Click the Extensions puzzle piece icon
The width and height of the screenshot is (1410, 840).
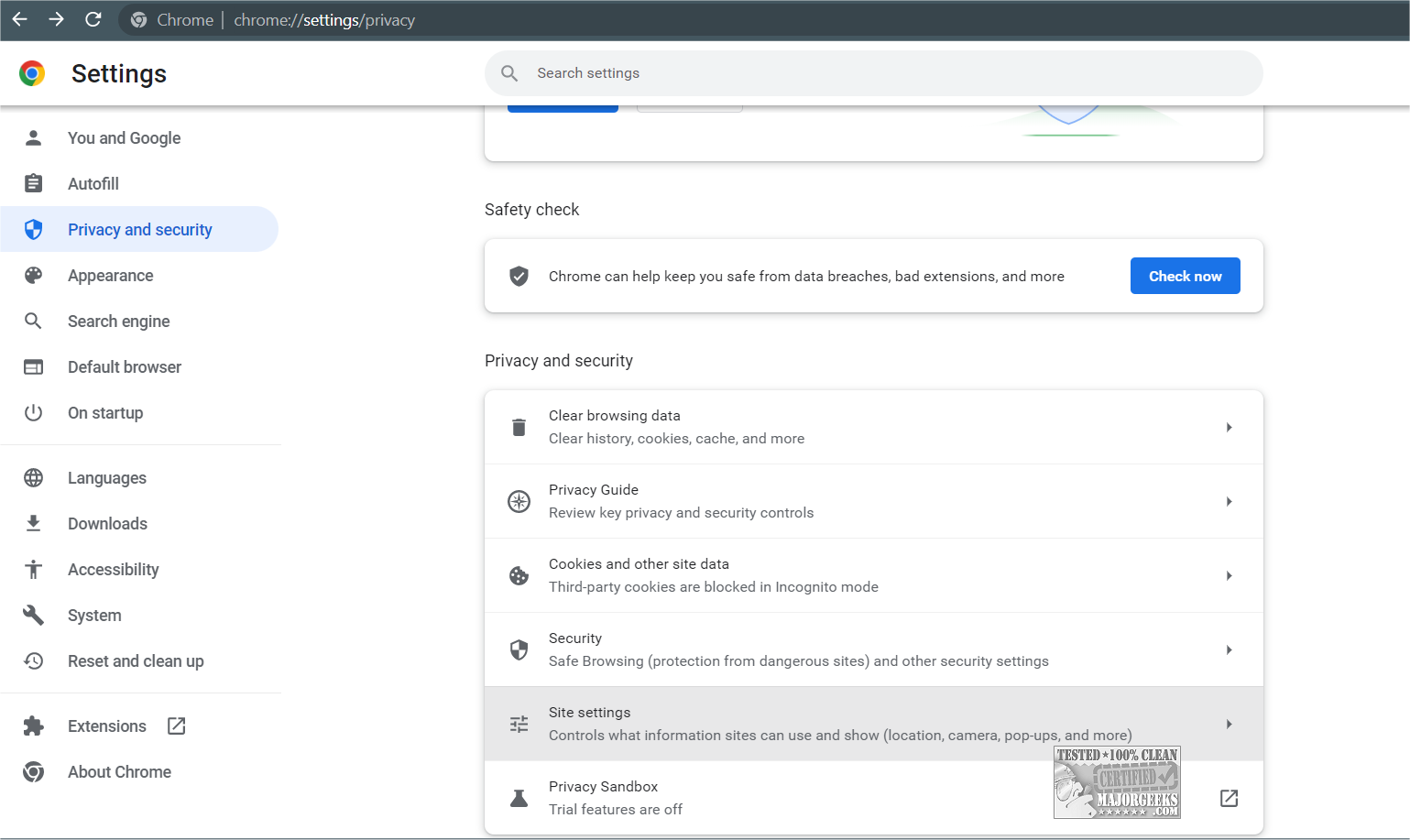34,725
